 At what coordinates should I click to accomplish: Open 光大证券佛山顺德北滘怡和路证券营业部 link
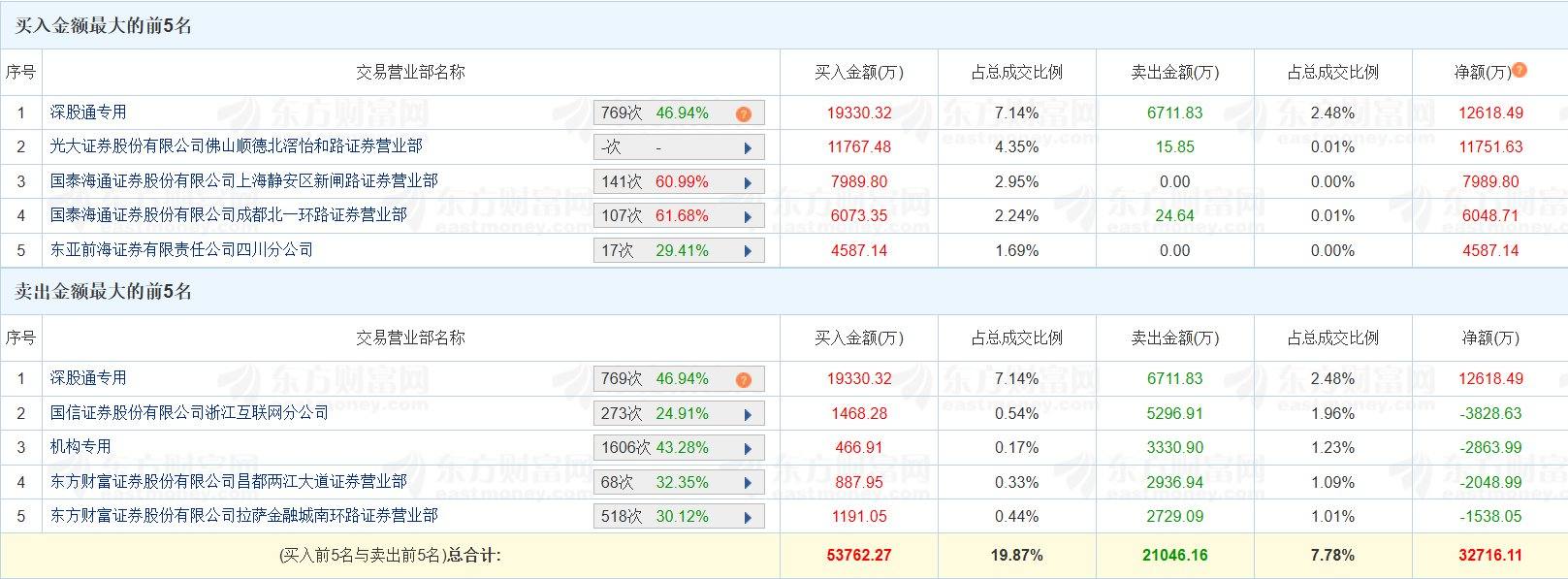click(x=236, y=146)
